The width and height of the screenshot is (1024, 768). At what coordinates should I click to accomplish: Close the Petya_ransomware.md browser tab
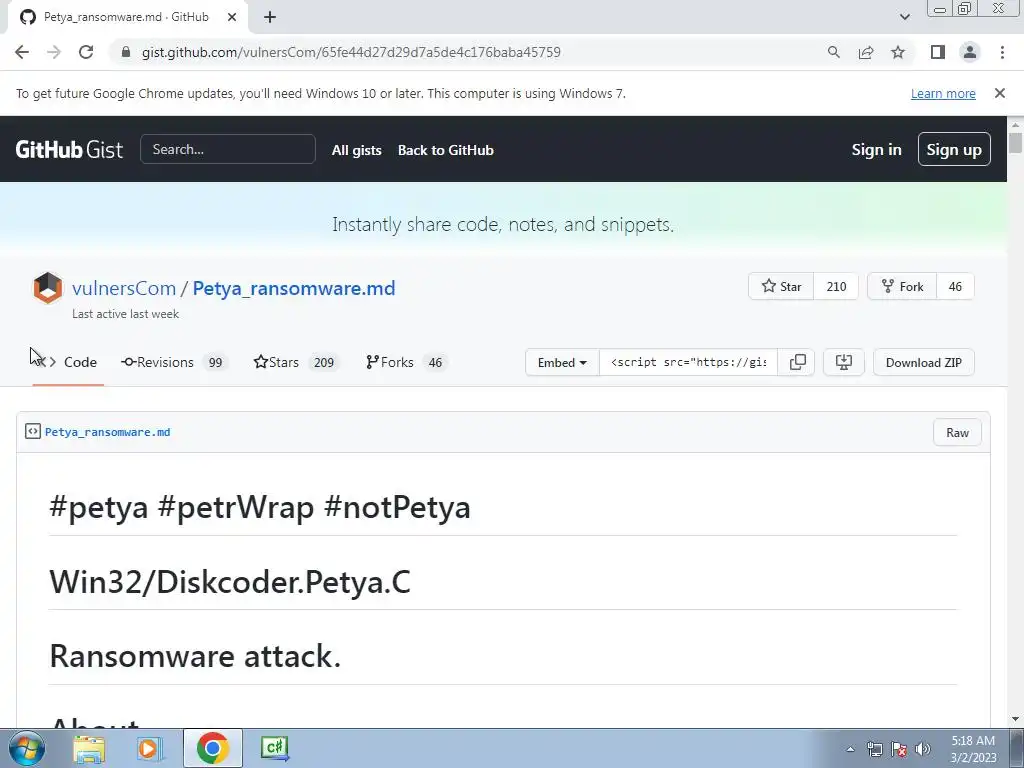(232, 17)
